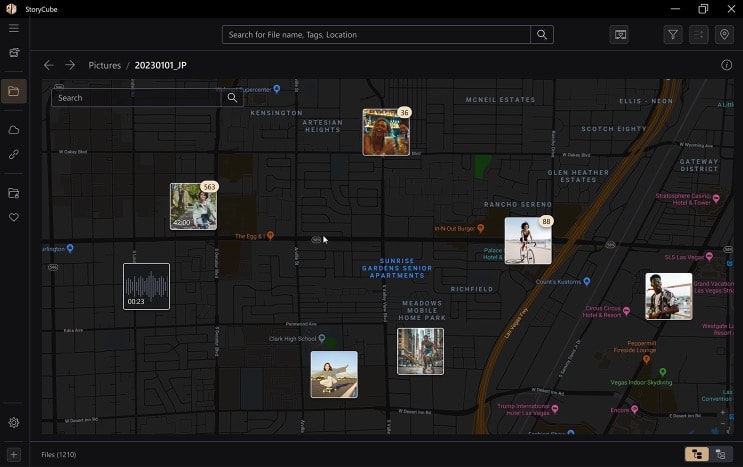This screenshot has height=467, width=743.
Task: Open the audio clip thumbnail showing 00:23
Action: [146, 286]
